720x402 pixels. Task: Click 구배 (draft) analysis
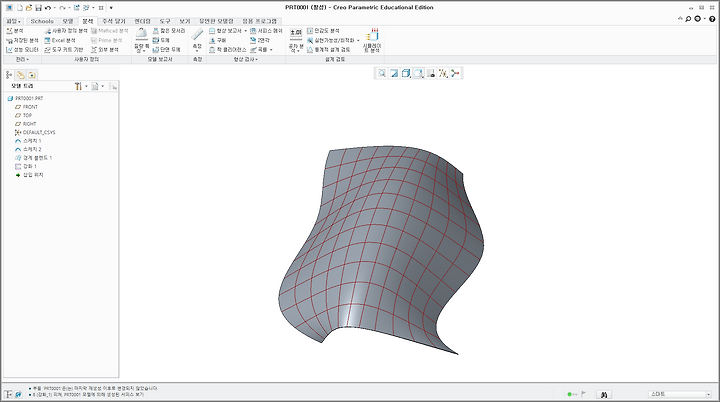217,40
